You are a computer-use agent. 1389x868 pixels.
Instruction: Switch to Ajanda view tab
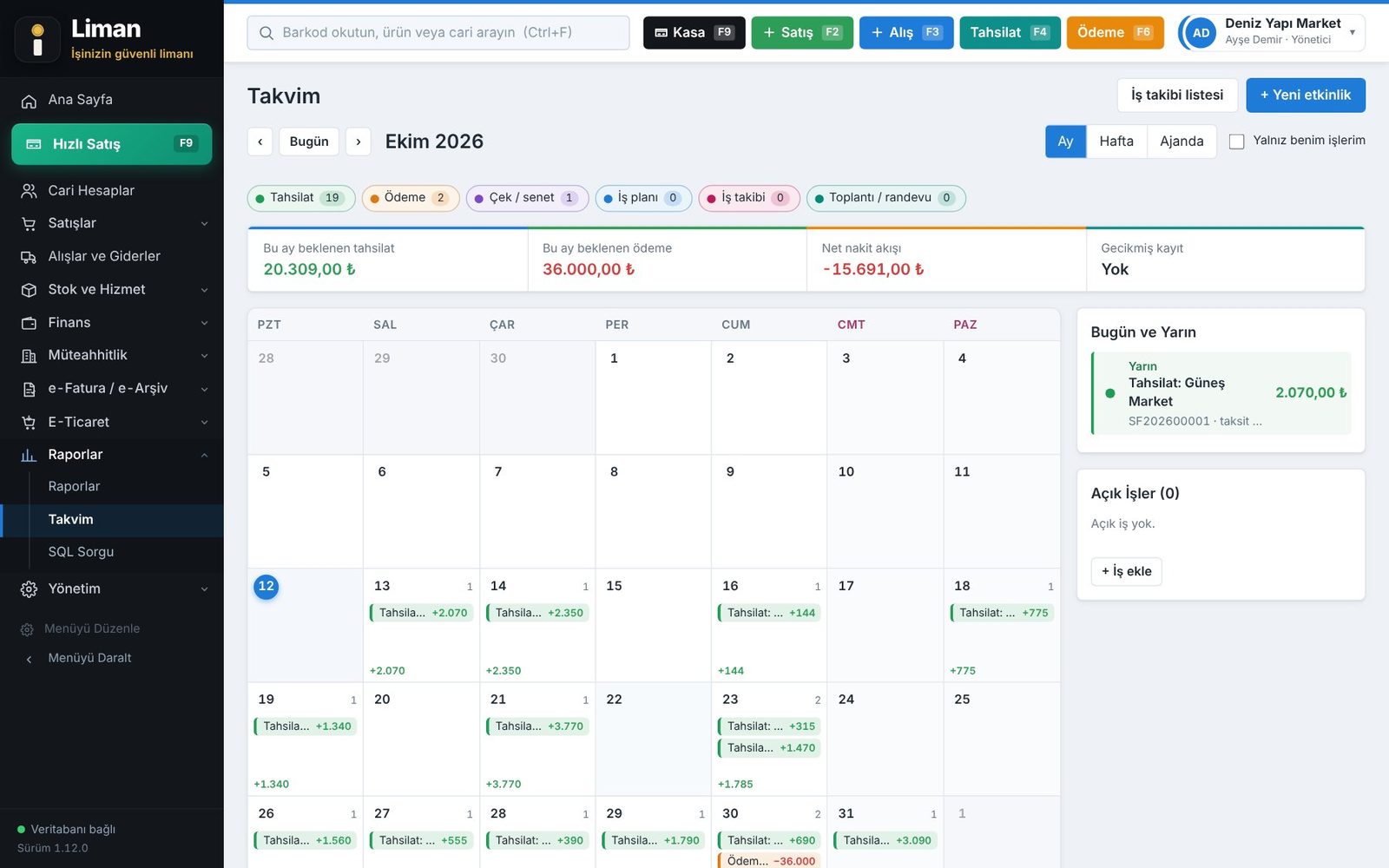point(1182,141)
